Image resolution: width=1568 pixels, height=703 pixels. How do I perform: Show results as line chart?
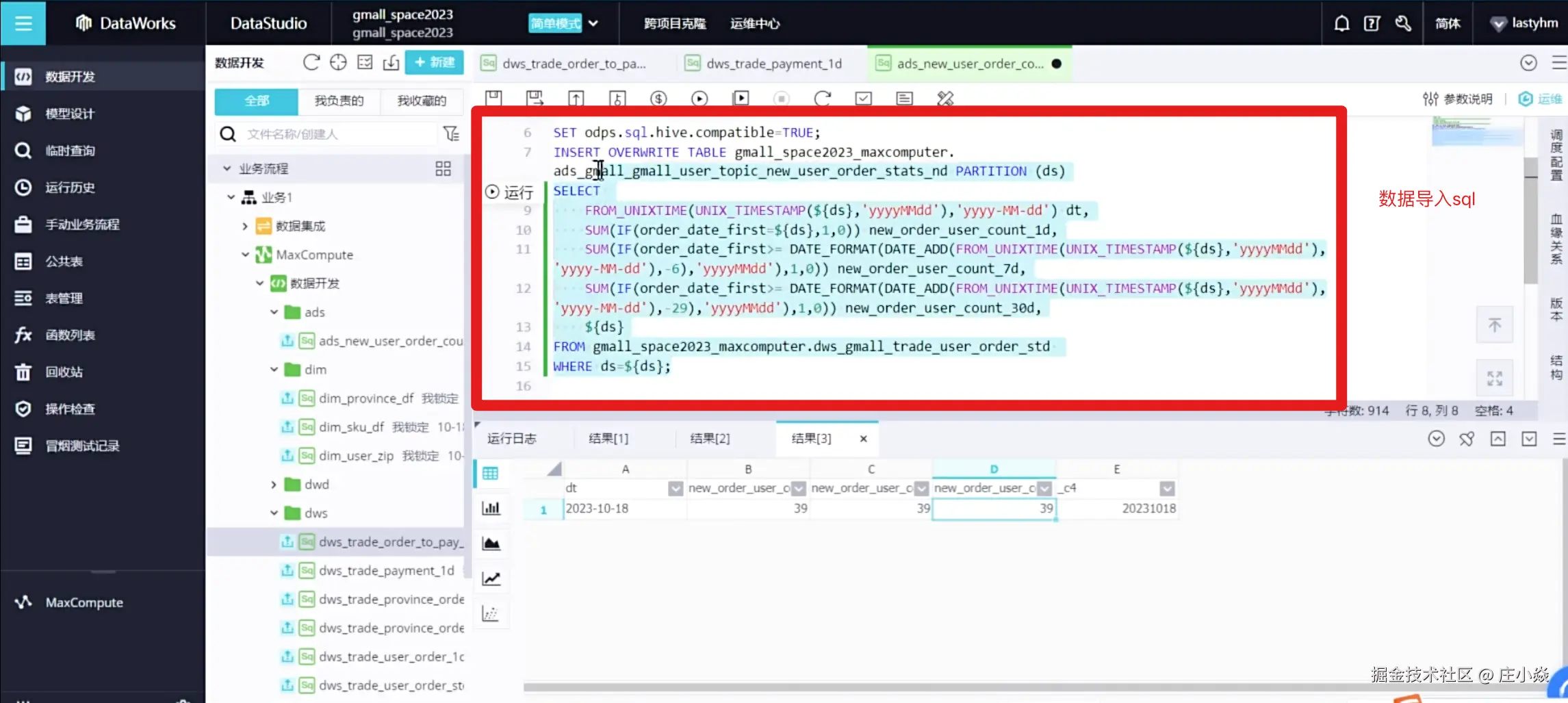tap(491, 578)
